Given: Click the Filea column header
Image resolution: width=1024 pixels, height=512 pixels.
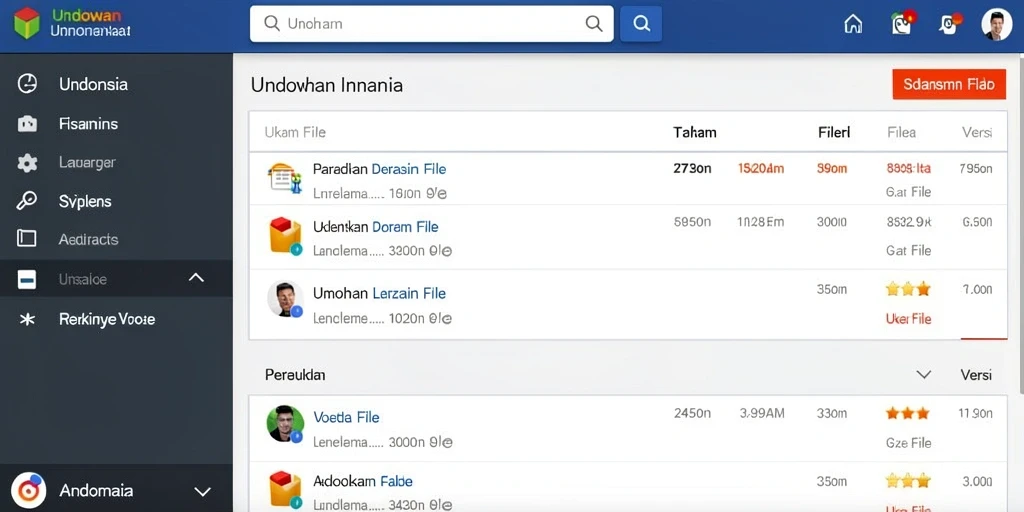Looking at the screenshot, I should click(901, 133).
